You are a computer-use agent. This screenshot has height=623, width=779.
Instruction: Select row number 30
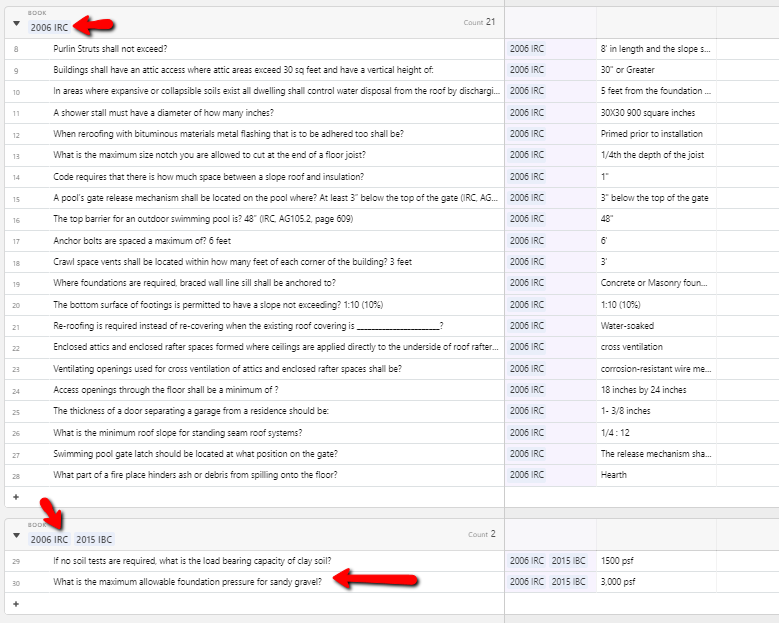click(x=16, y=583)
